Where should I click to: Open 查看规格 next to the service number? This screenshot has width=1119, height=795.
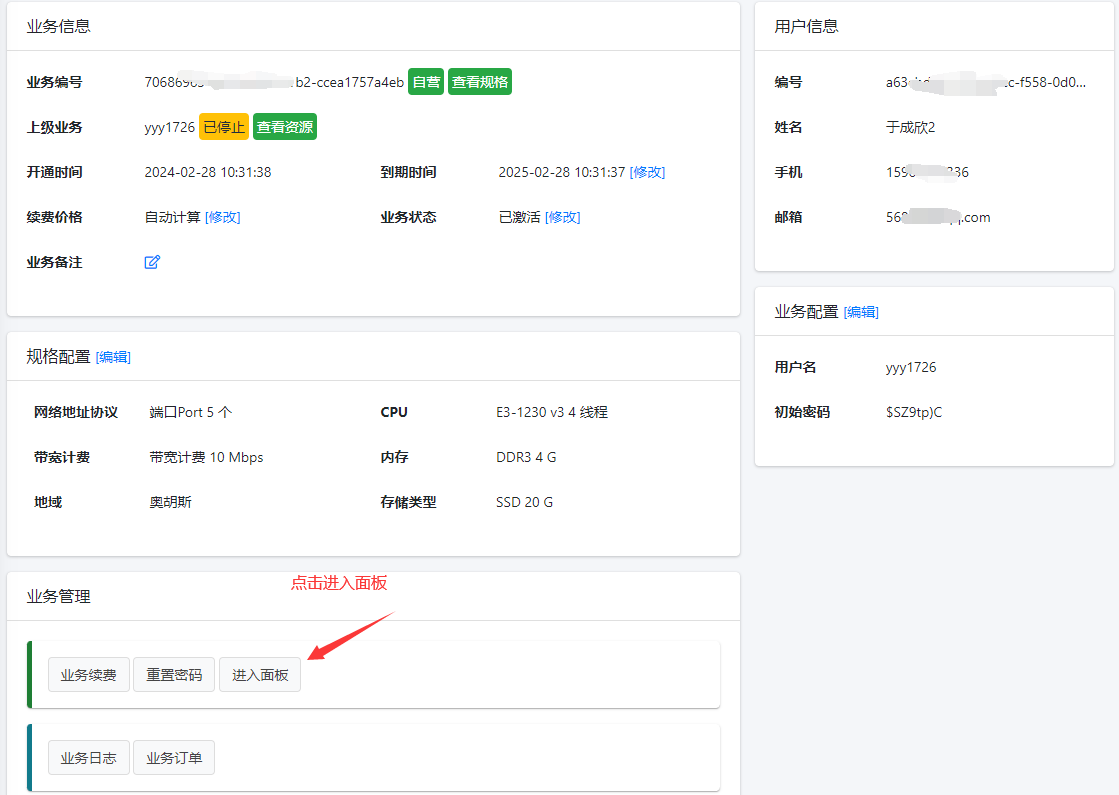click(x=479, y=82)
